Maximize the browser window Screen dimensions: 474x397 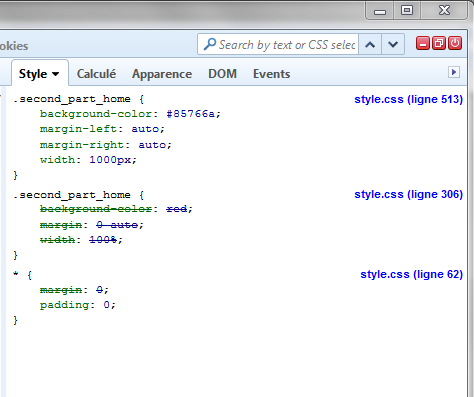407,10
